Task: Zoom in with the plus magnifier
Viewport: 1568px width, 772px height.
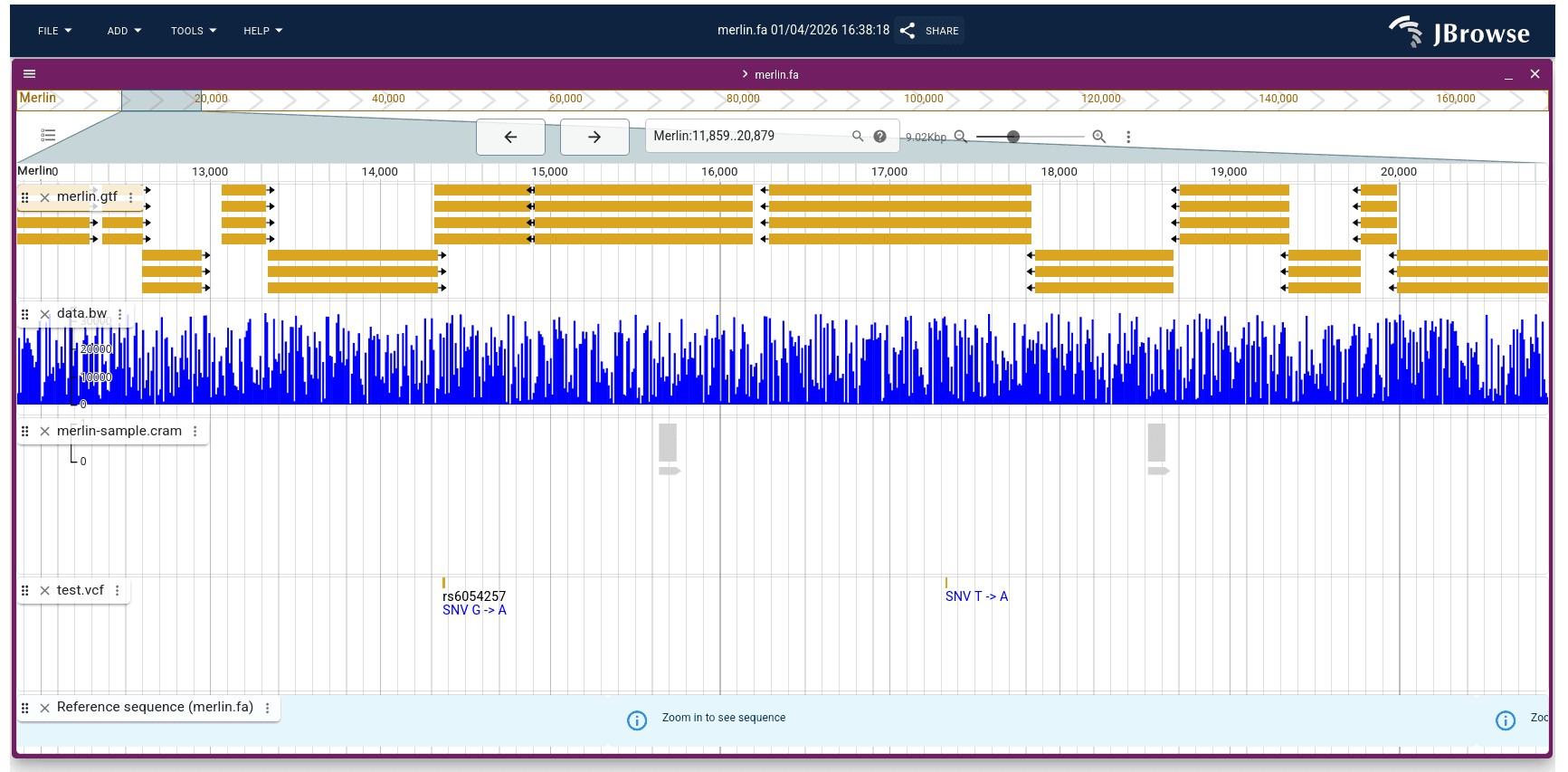Action: (x=1099, y=137)
